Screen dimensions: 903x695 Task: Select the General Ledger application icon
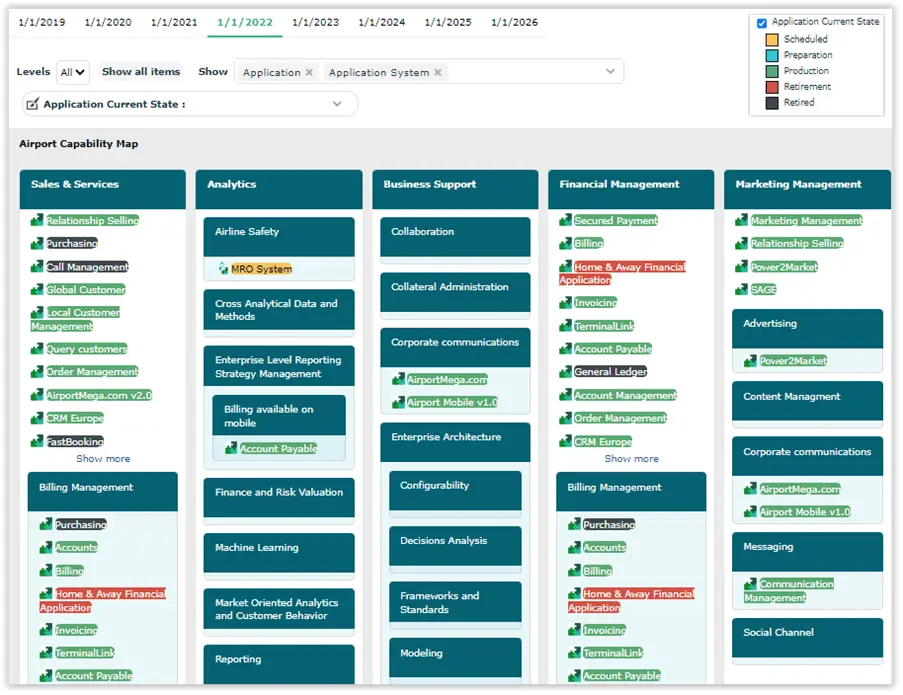click(566, 371)
